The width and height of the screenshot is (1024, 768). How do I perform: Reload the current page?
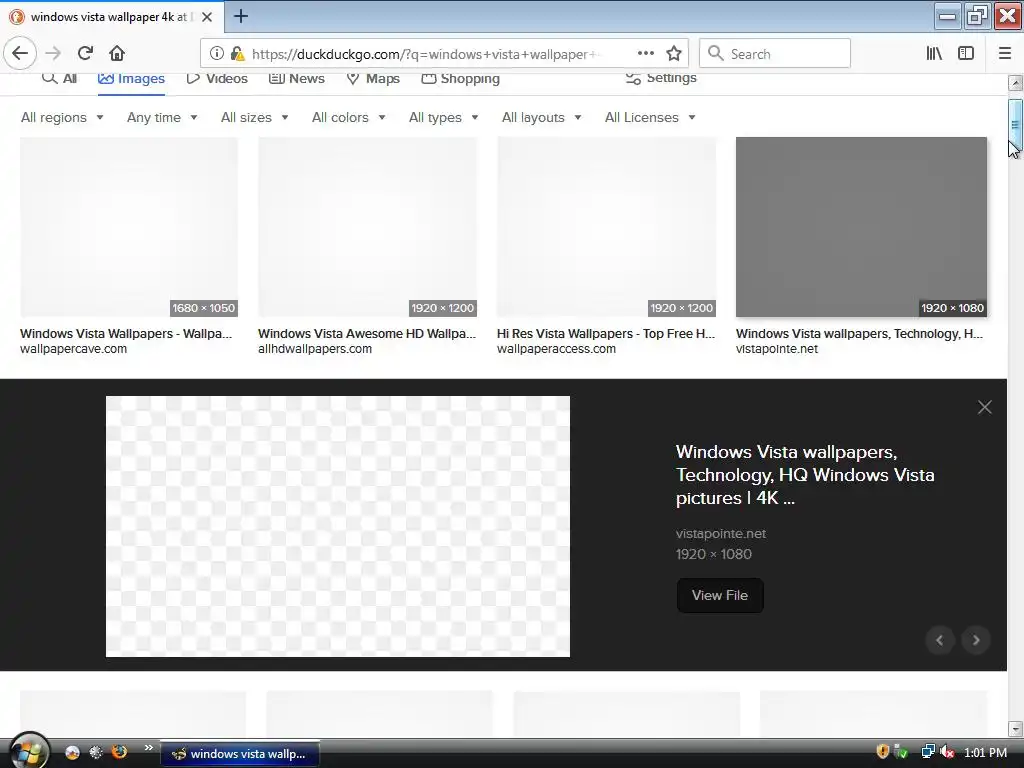click(x=85, y=54)
